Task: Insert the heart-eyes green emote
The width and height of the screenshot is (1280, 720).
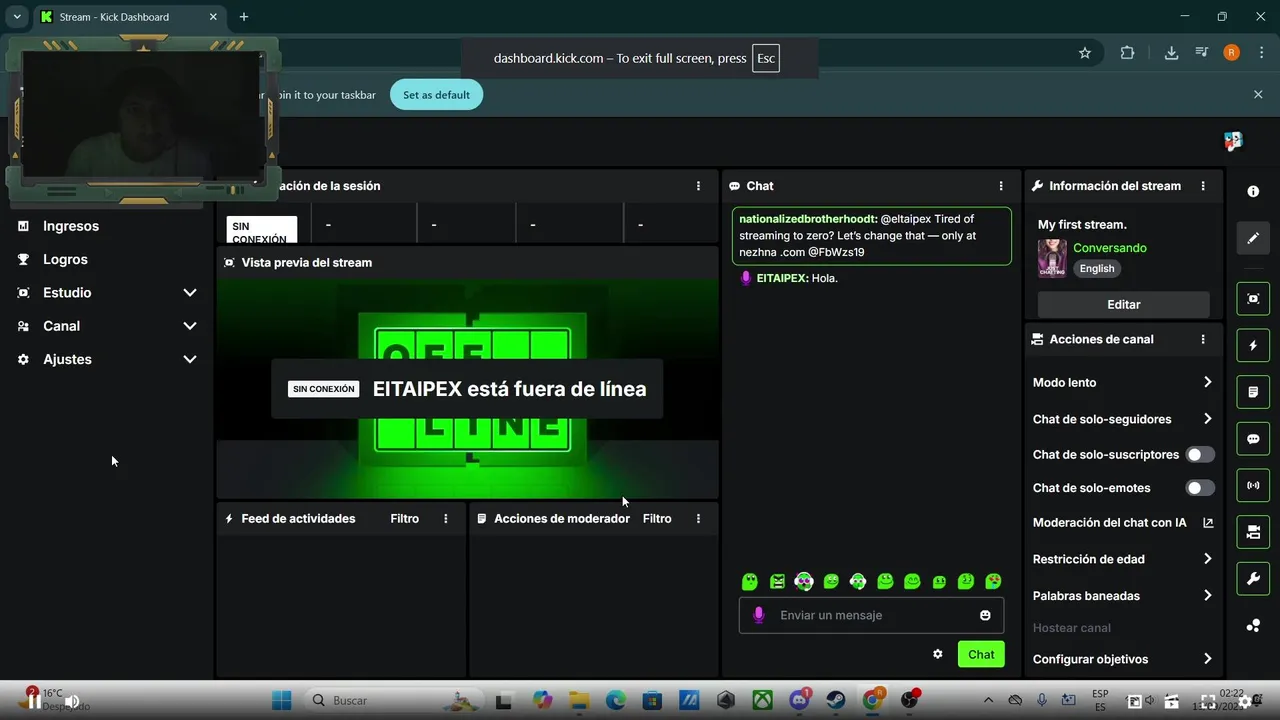Action: coord(993,581)
